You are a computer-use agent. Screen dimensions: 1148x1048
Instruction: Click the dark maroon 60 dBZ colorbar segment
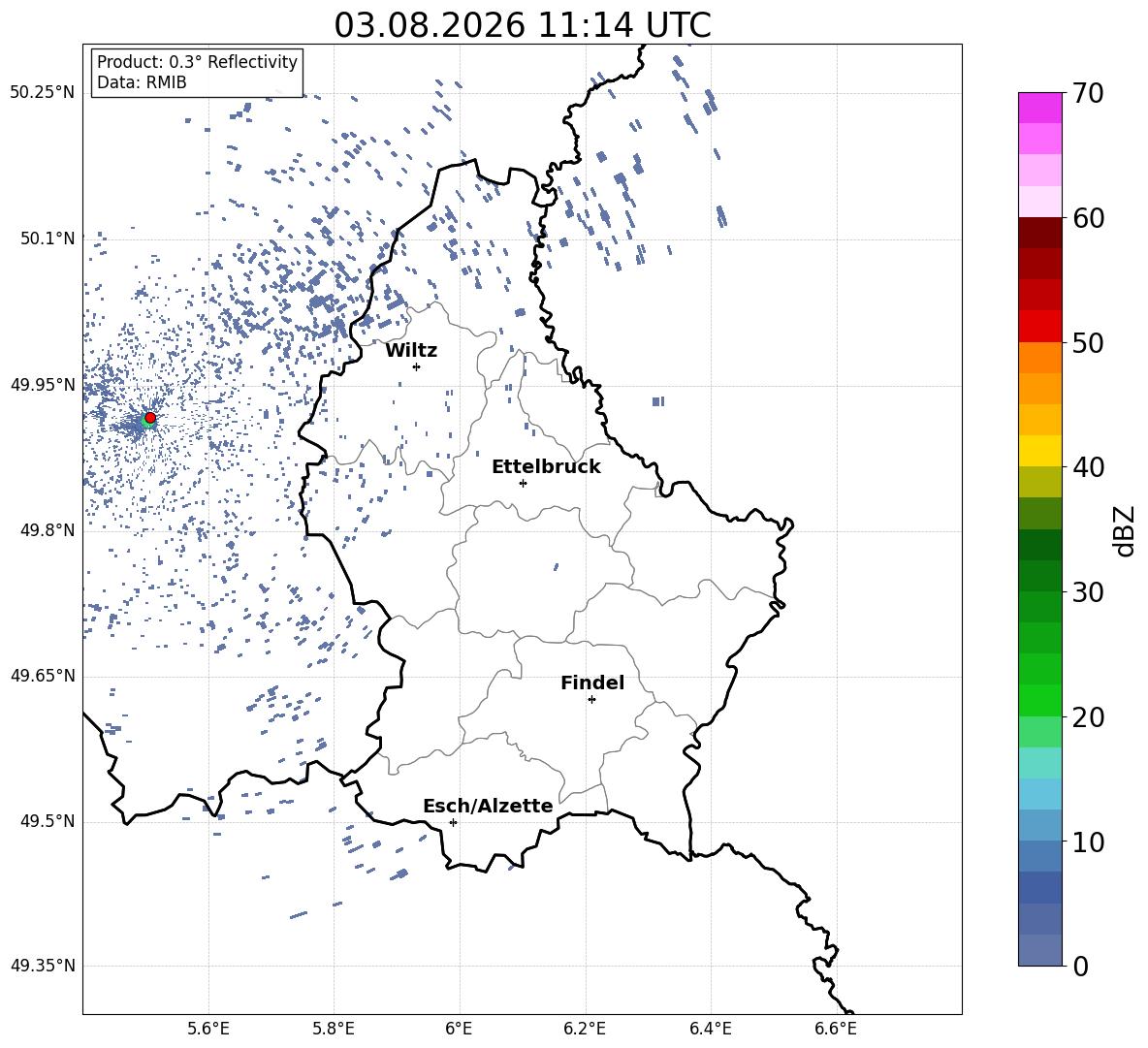(x=1040, y=233)
